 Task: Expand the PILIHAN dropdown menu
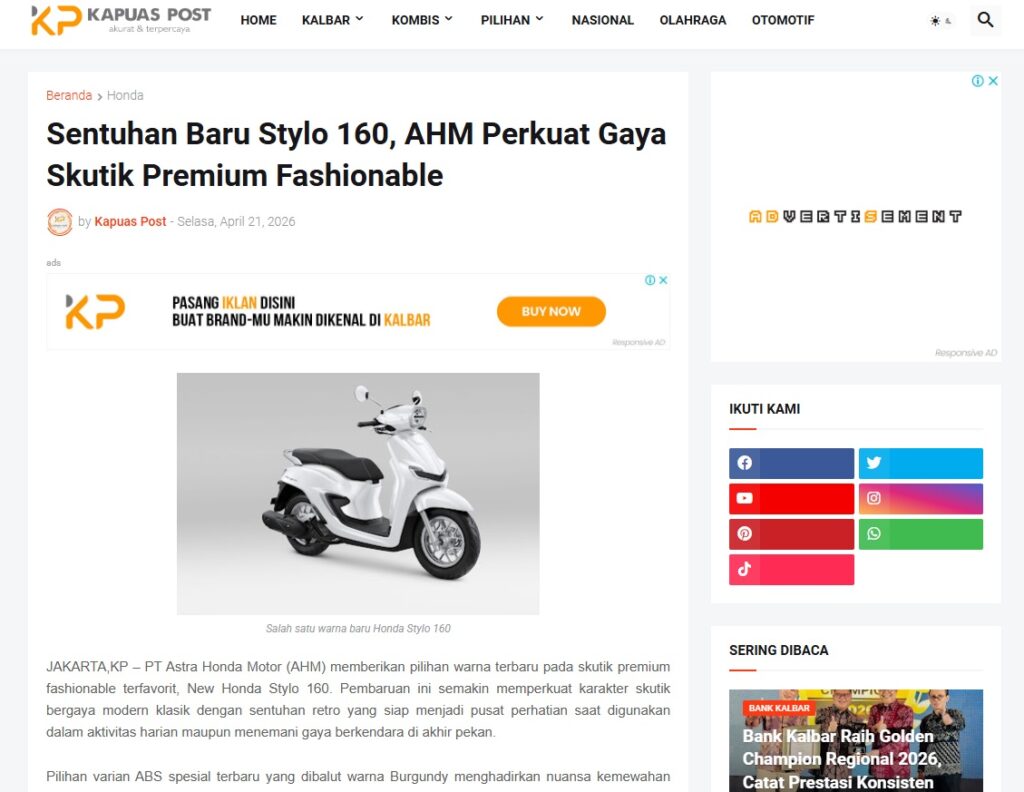click(512, 20)
